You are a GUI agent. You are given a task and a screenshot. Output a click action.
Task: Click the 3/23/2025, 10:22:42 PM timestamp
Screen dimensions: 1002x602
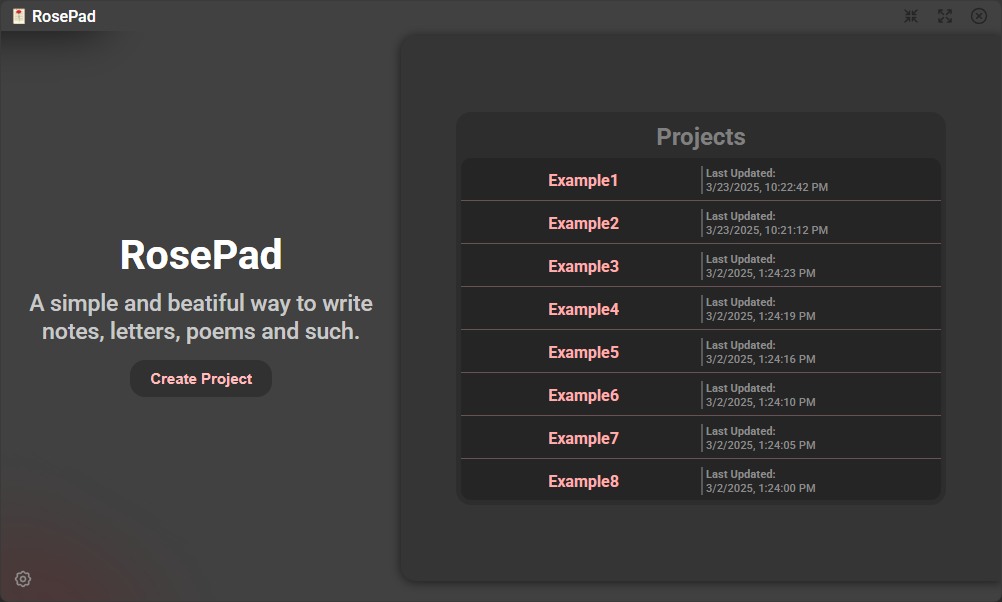766,187
